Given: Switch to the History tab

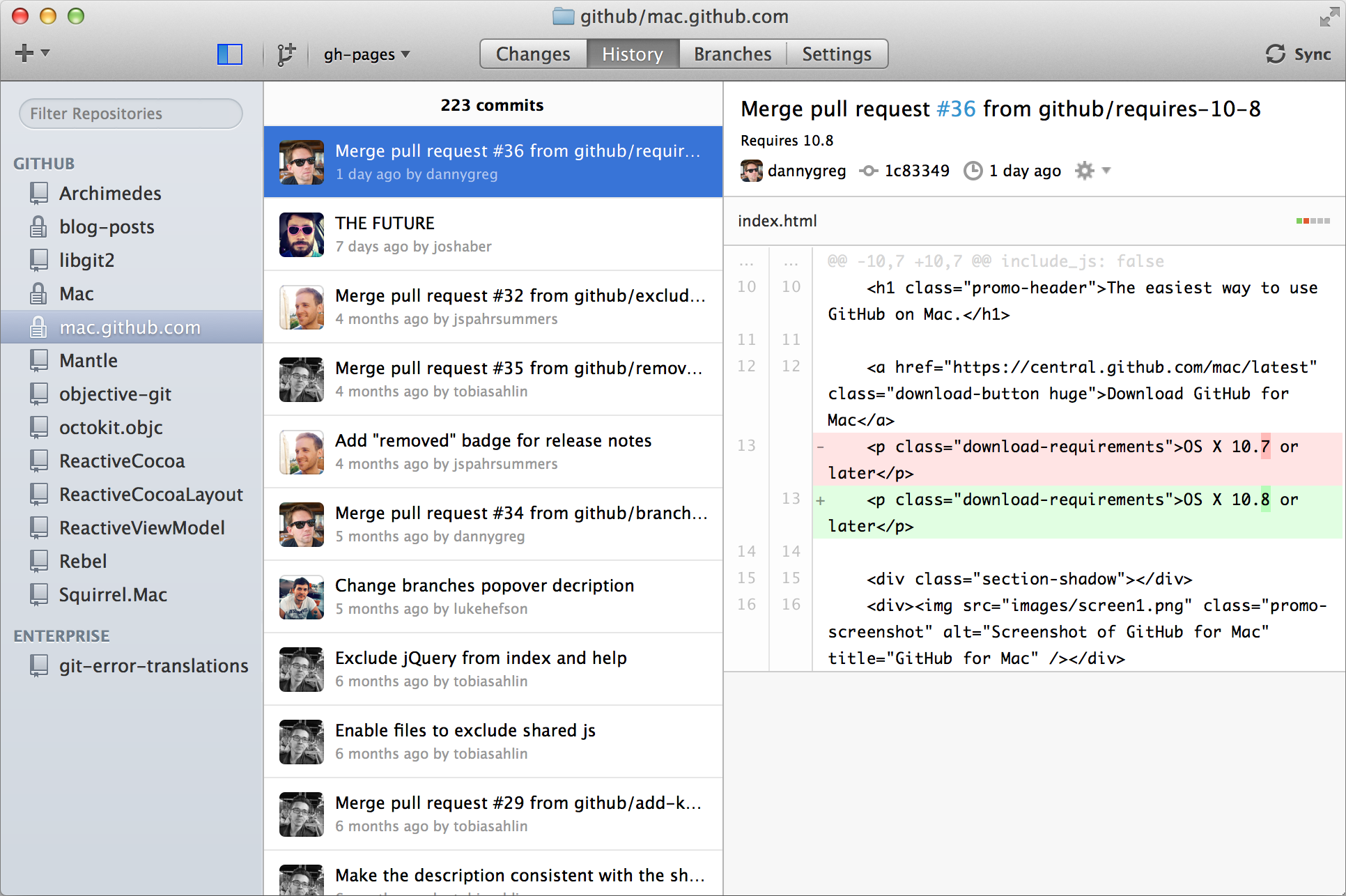Looking at the screenshot, I should click(633, 54).
